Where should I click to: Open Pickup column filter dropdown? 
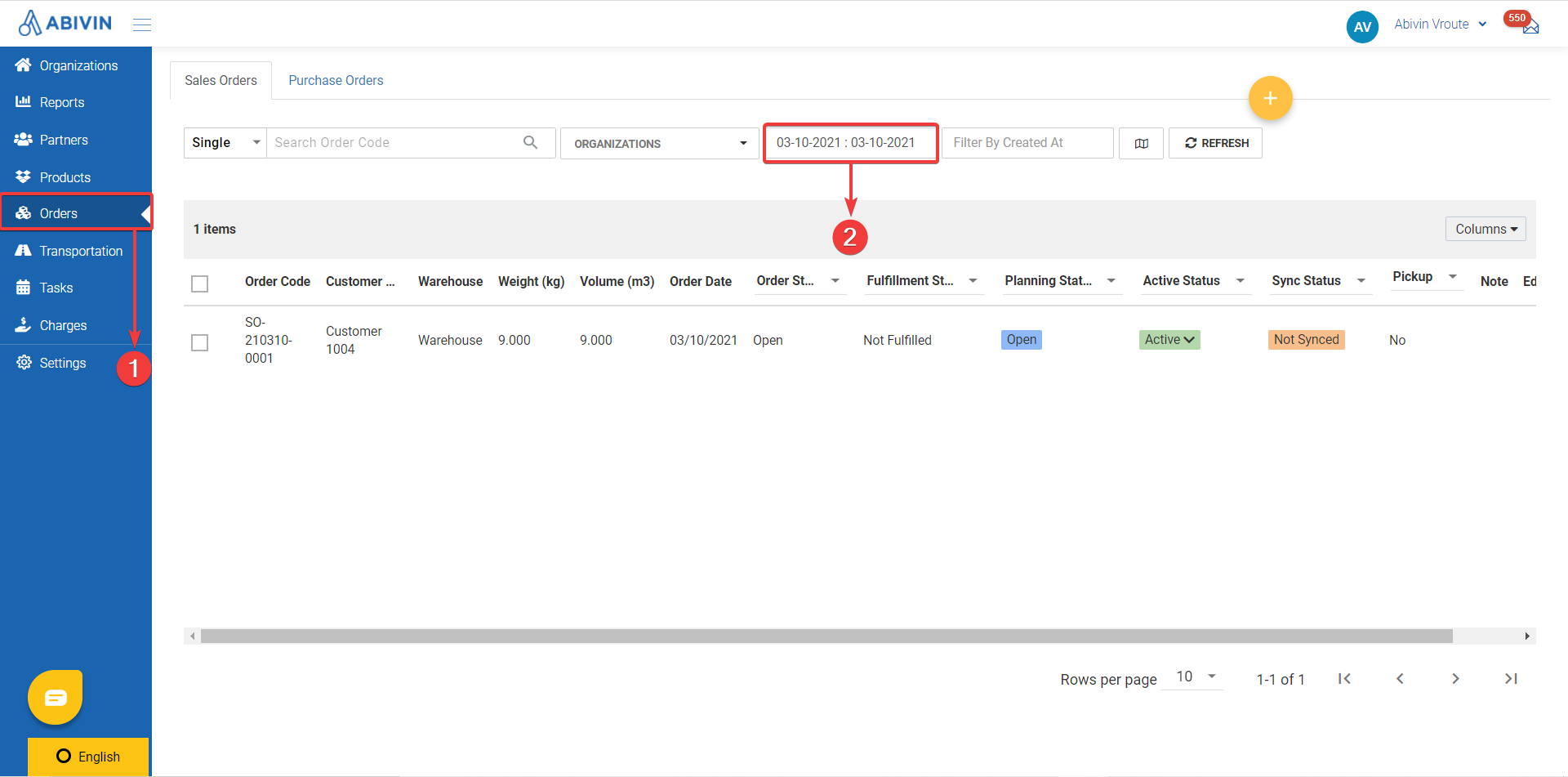pyautogui.click(x=1452, y=276)
